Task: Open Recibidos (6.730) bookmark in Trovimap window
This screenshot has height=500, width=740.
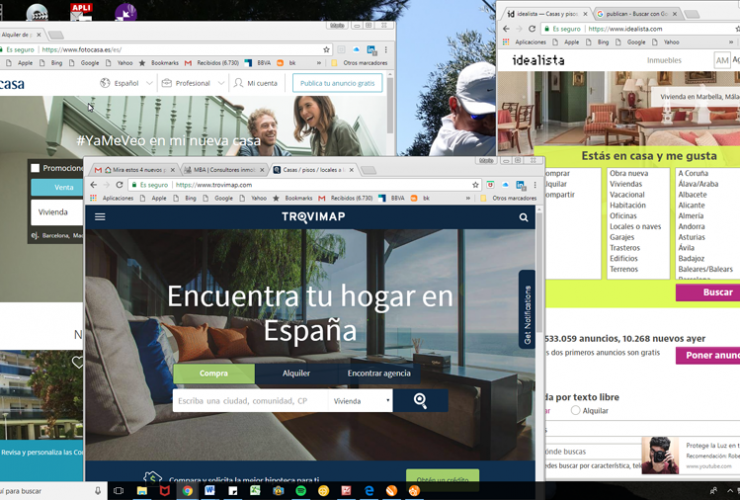Action: point(345,198)
